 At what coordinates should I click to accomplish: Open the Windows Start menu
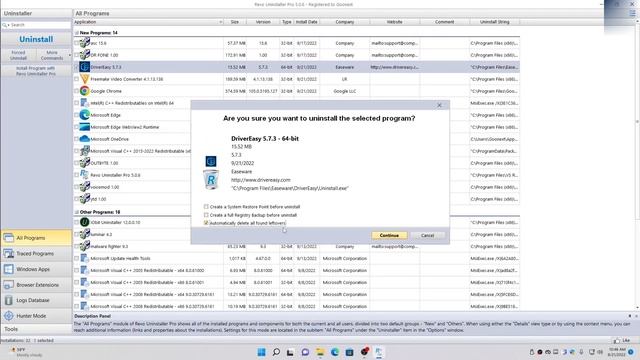tap(262, 352)
